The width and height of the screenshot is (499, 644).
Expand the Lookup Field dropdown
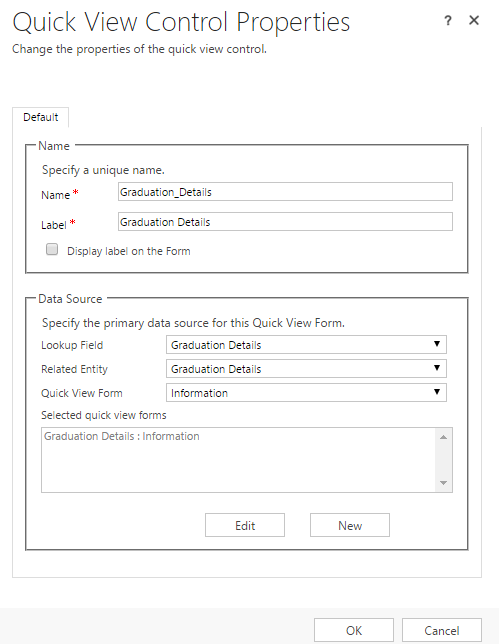click(x=306, y=345)
